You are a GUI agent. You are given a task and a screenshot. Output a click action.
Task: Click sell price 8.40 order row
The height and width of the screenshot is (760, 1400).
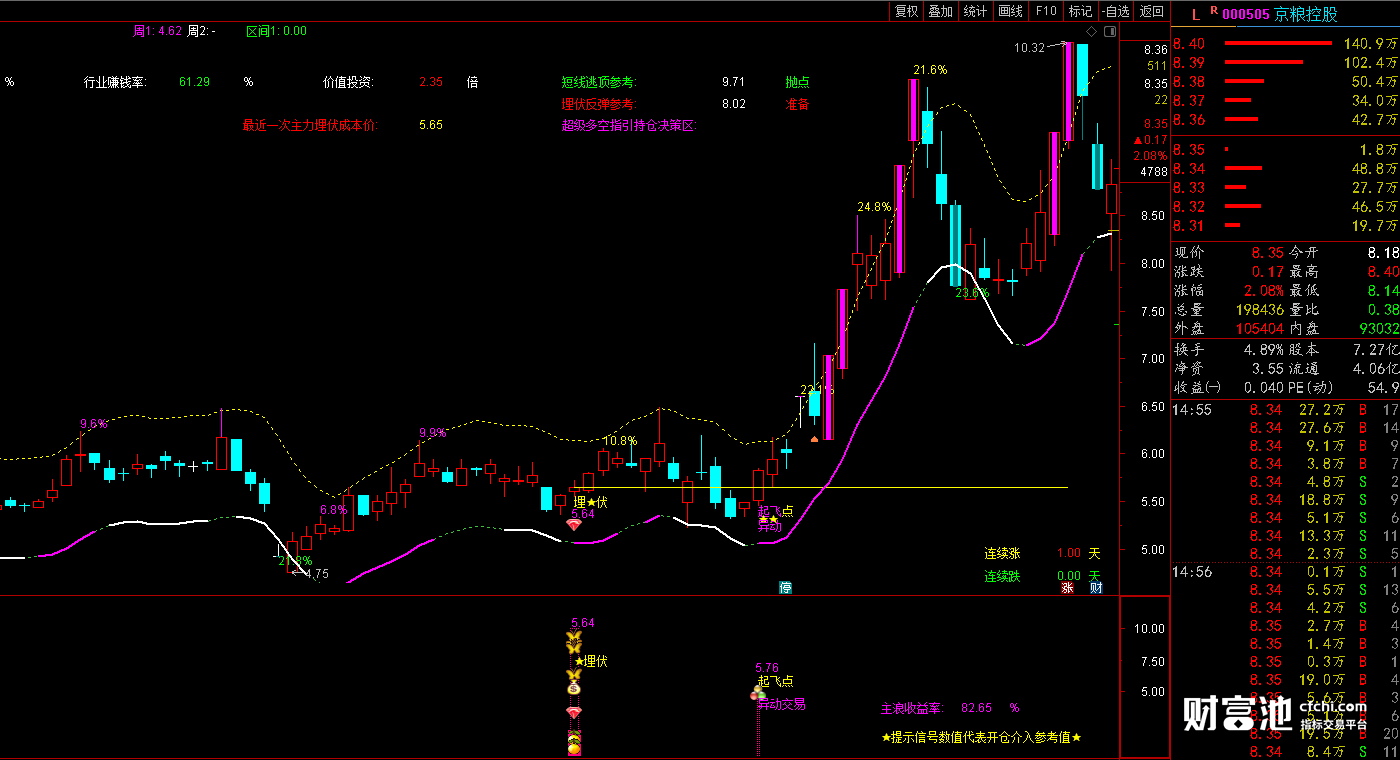click(x=1285, y=43)
